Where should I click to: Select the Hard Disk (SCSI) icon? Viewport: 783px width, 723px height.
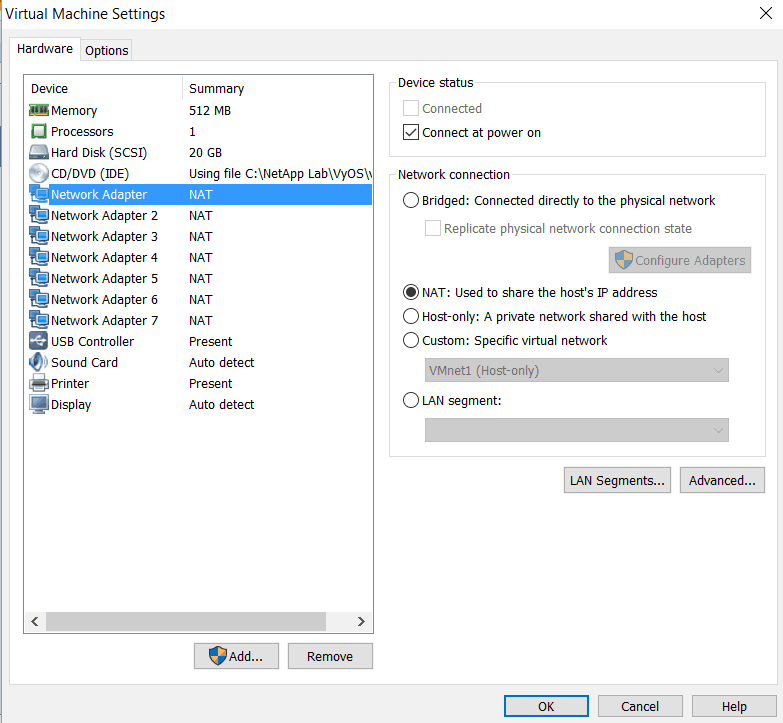39,152
